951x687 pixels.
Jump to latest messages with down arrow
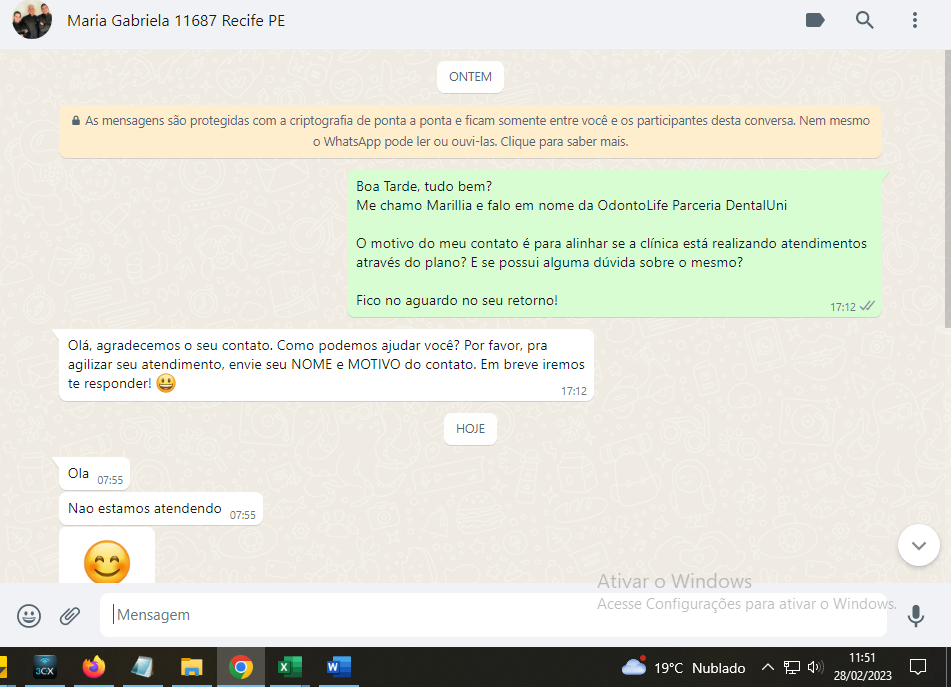click(918, 545)
